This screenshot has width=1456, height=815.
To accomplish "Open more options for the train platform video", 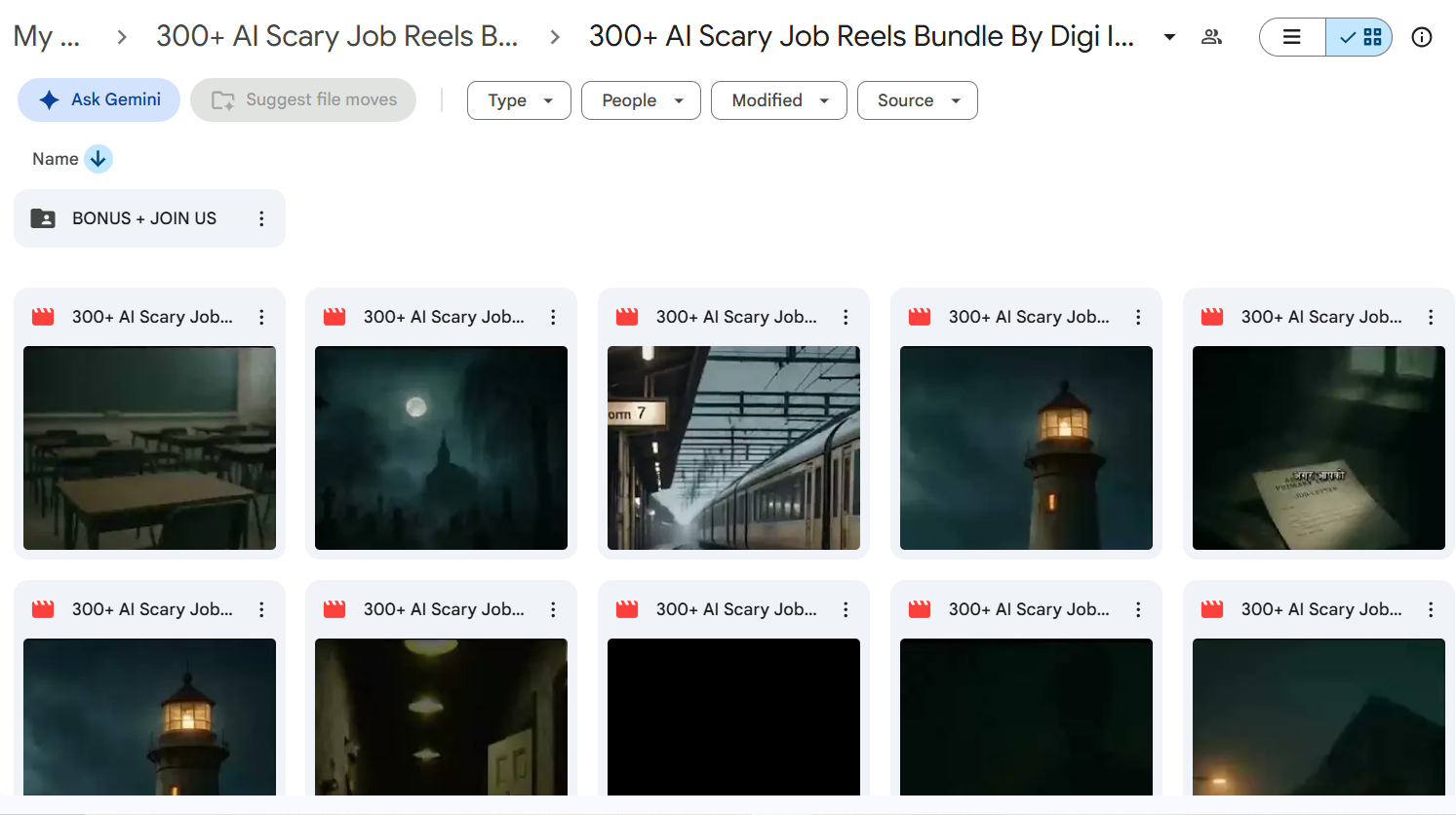I will coord(846,317).
